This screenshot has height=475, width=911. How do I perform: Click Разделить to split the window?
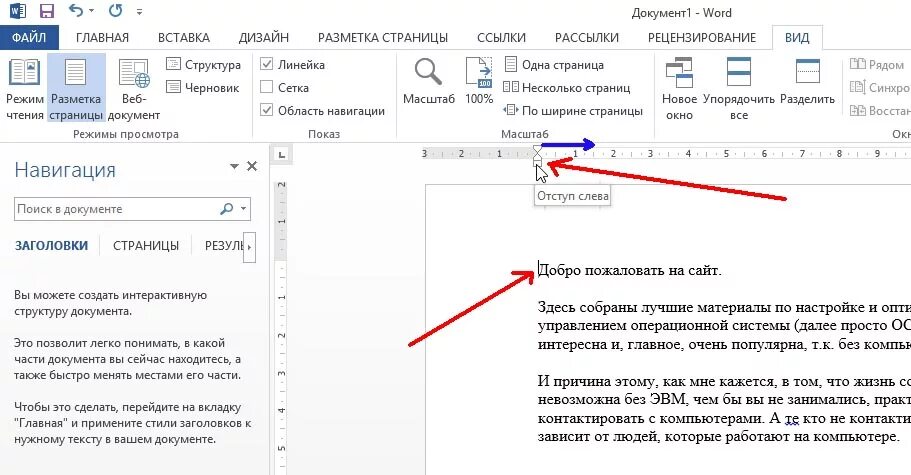807,81
